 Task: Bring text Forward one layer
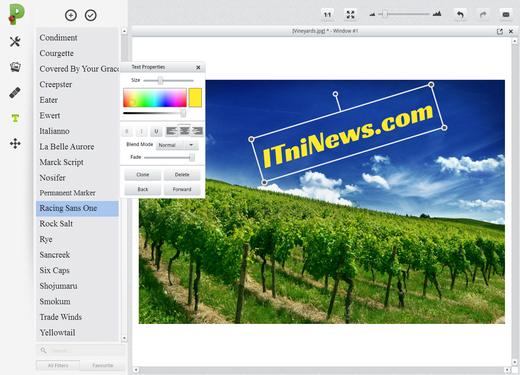(x=182, y=189)
